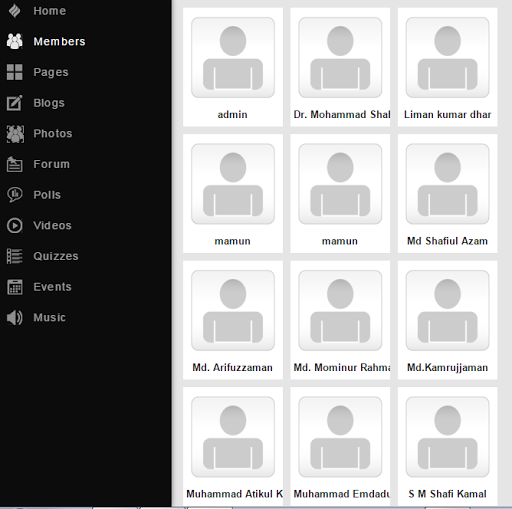
Task: Open the admin member name link
Action: coord(232,115)
